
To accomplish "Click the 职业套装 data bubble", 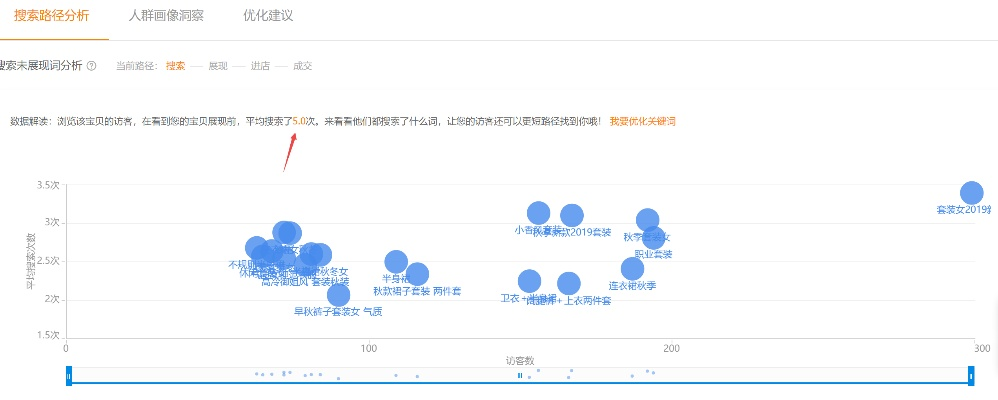I will click(x=654, y=237).
